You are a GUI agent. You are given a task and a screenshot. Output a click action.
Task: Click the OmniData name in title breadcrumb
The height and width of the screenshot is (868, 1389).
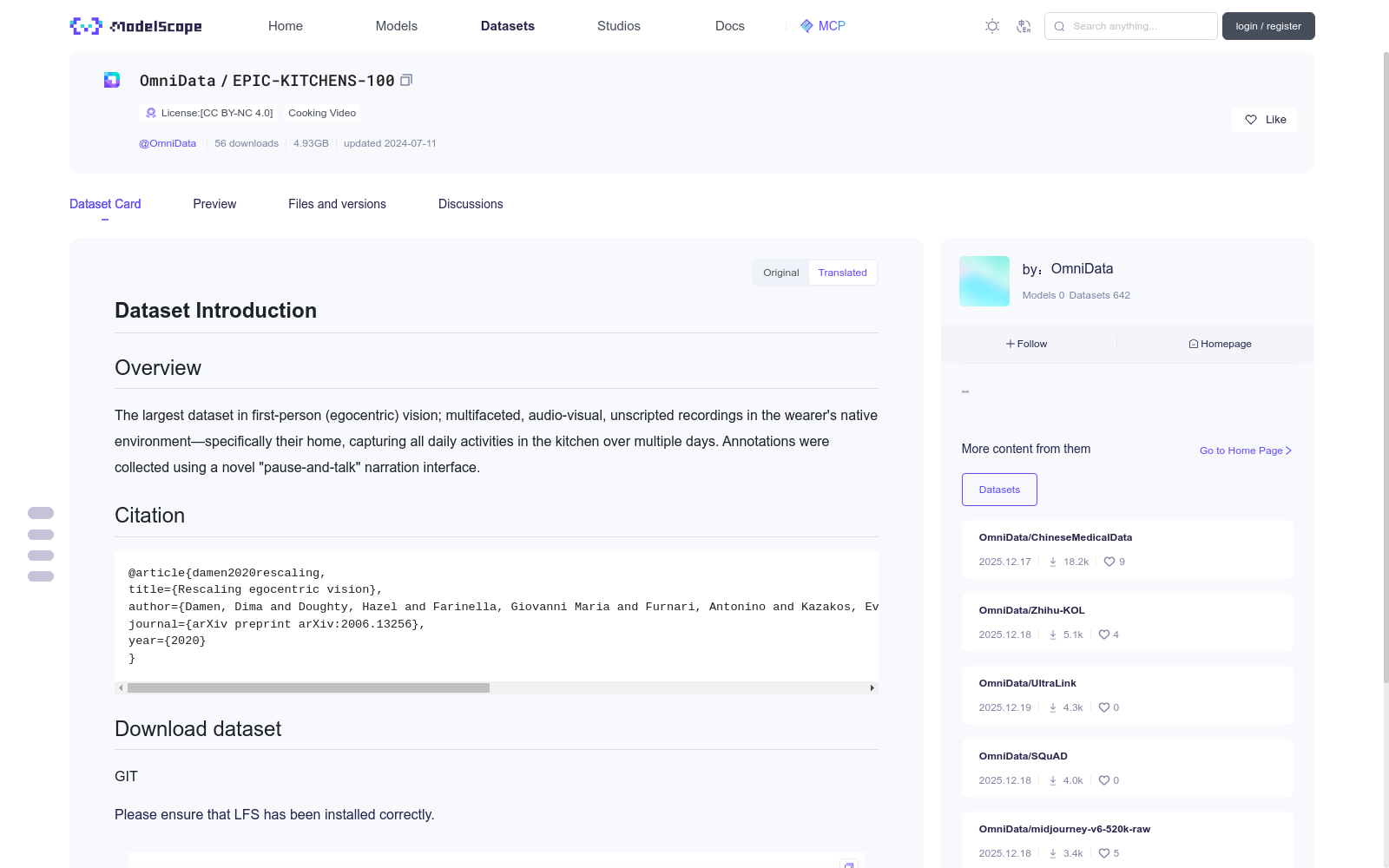(x=178, y=81)
